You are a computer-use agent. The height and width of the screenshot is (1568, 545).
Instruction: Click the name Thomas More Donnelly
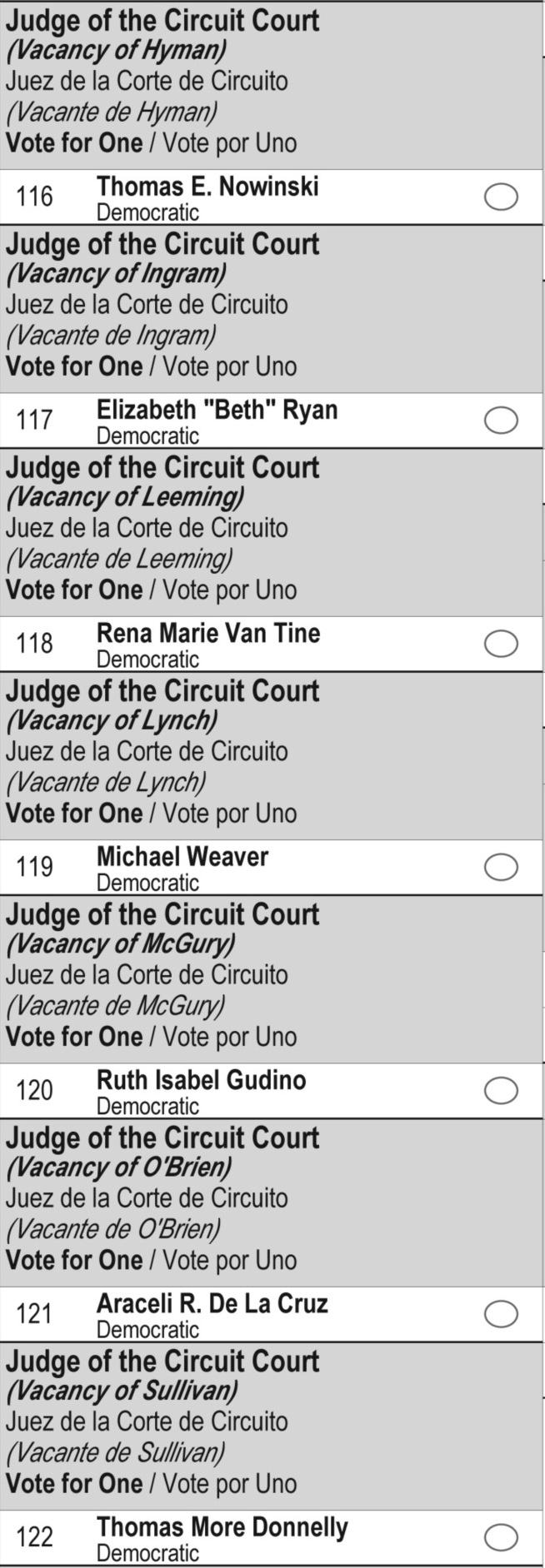tap(222, 1527)
